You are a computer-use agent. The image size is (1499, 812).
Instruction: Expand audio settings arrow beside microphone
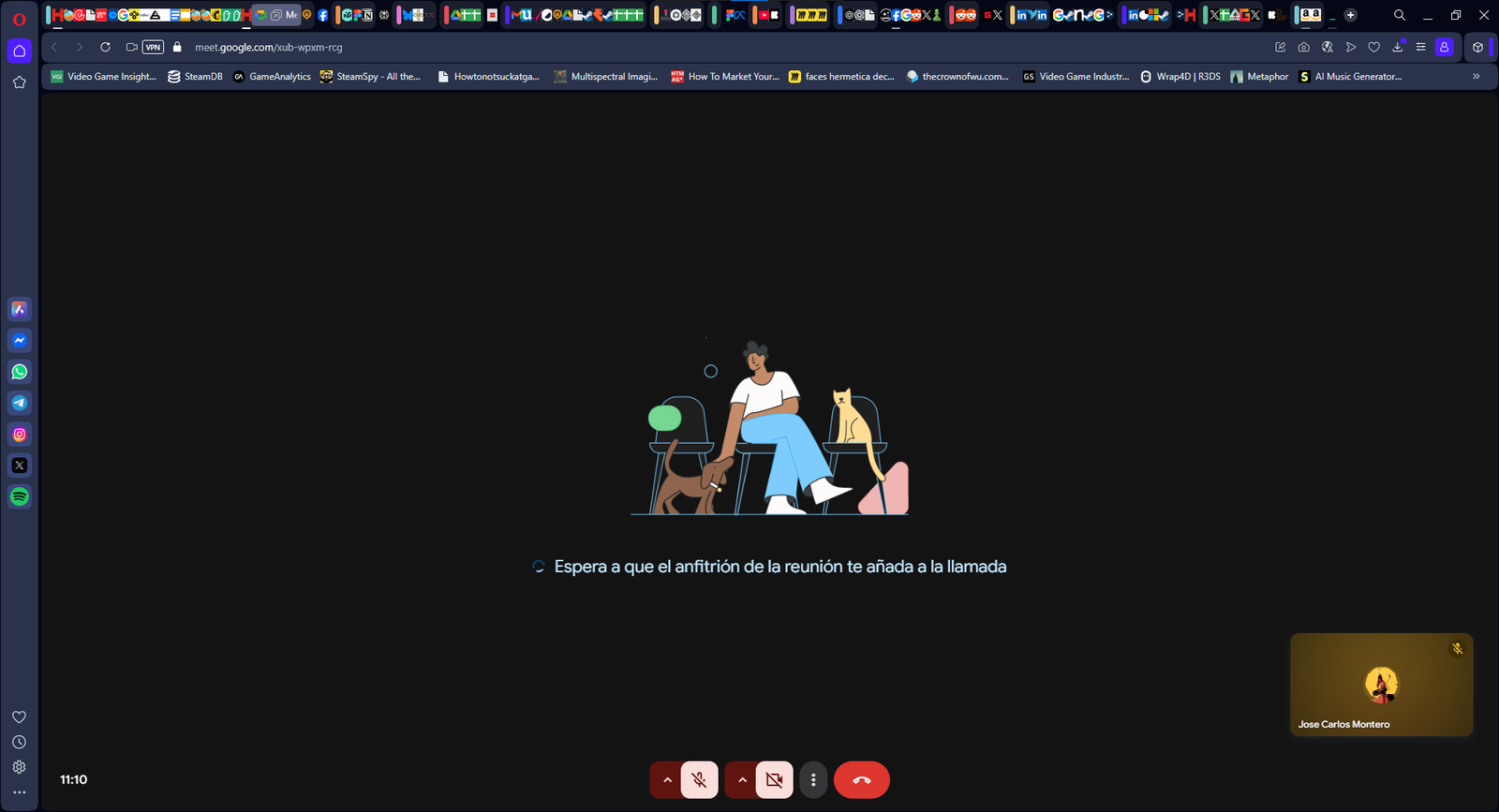(667, 779)
